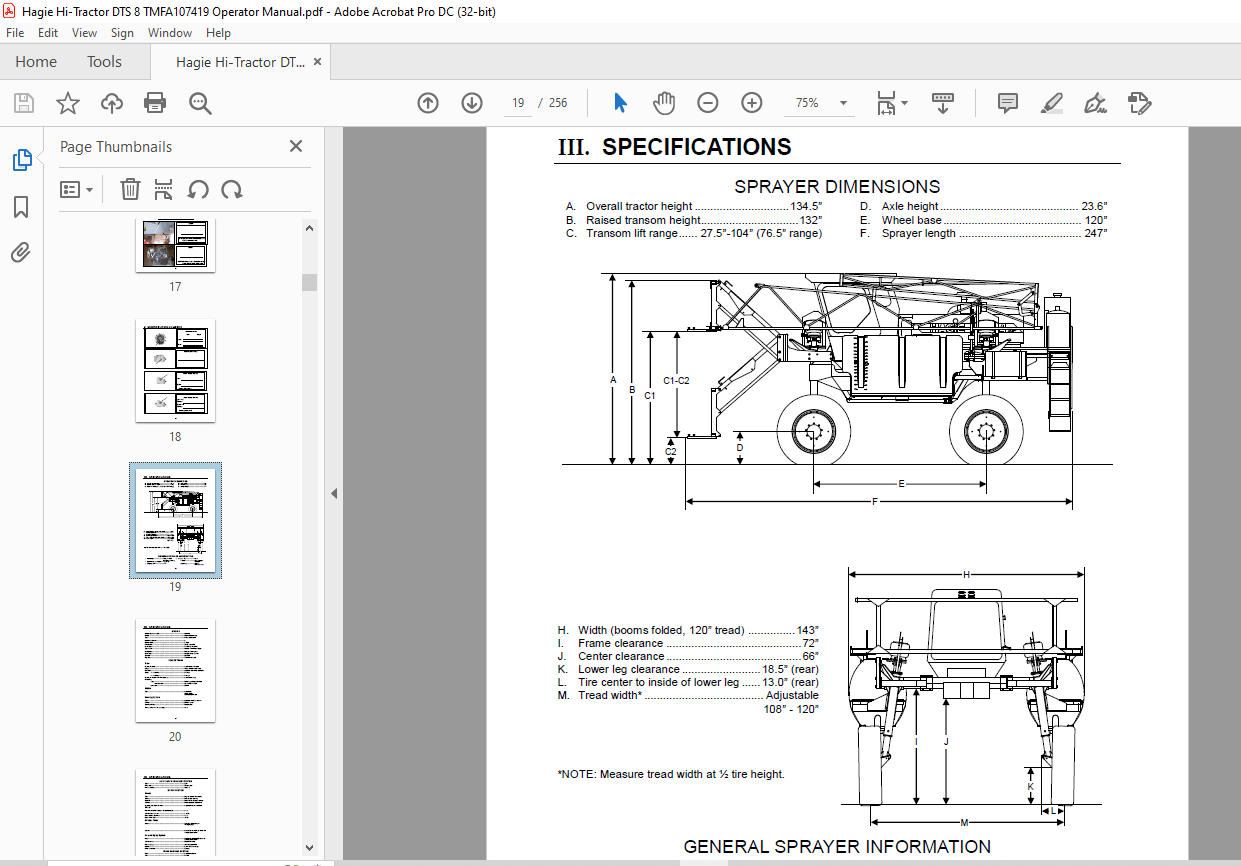Screen dimensions: 1241x866
Task: Open the Help menu
Action: (218, 33)
